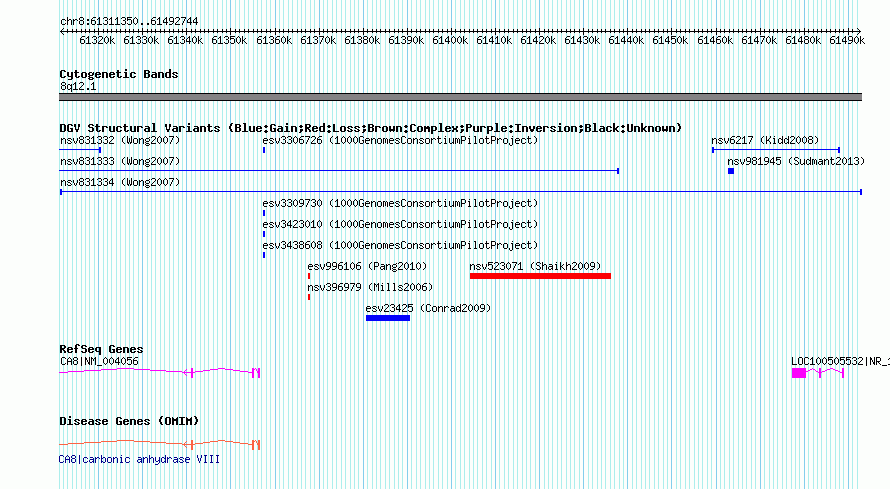The width and height of the screenshot is (890, 489).
Task: Click the Cytogenetic Bands track title
Action: coord(119,74)
